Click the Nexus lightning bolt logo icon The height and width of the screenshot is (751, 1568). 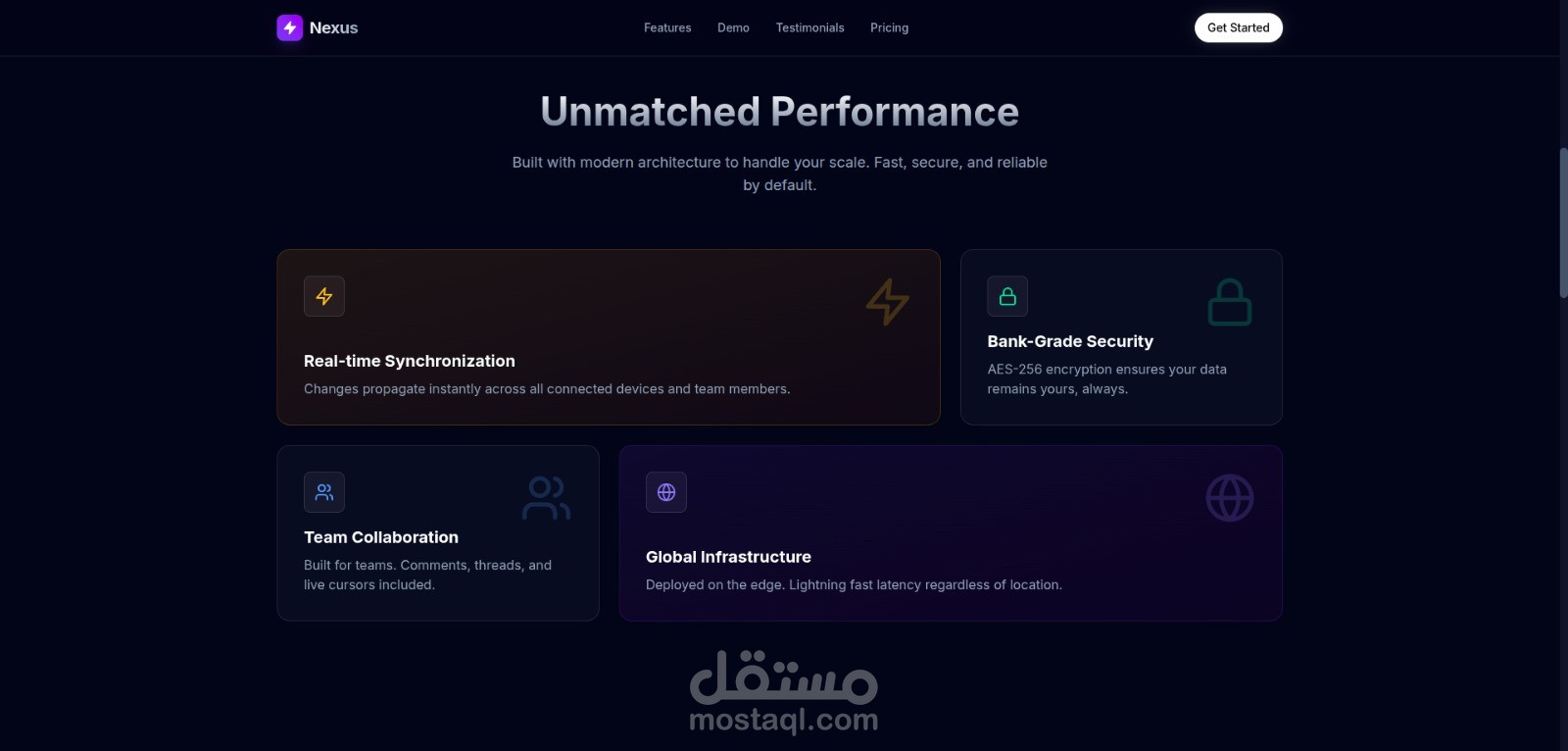pos(289,27)
